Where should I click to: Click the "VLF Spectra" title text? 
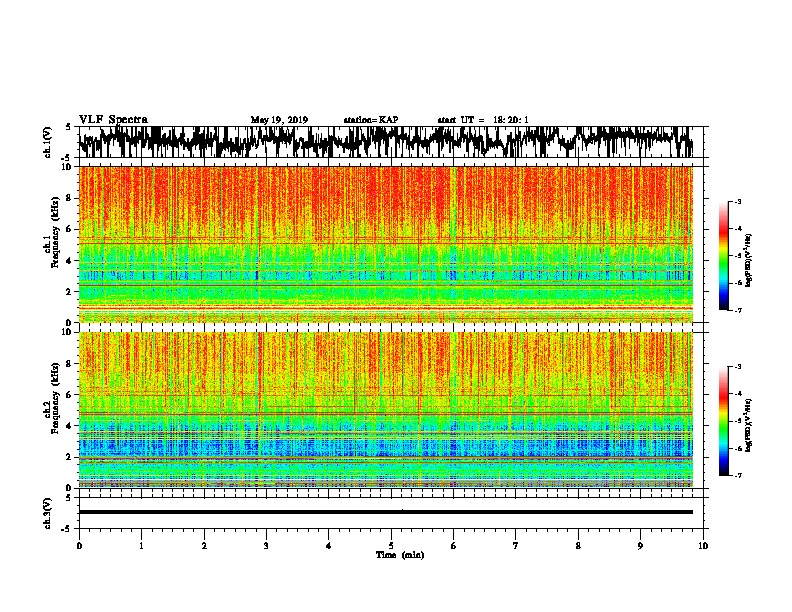(113, 120)
